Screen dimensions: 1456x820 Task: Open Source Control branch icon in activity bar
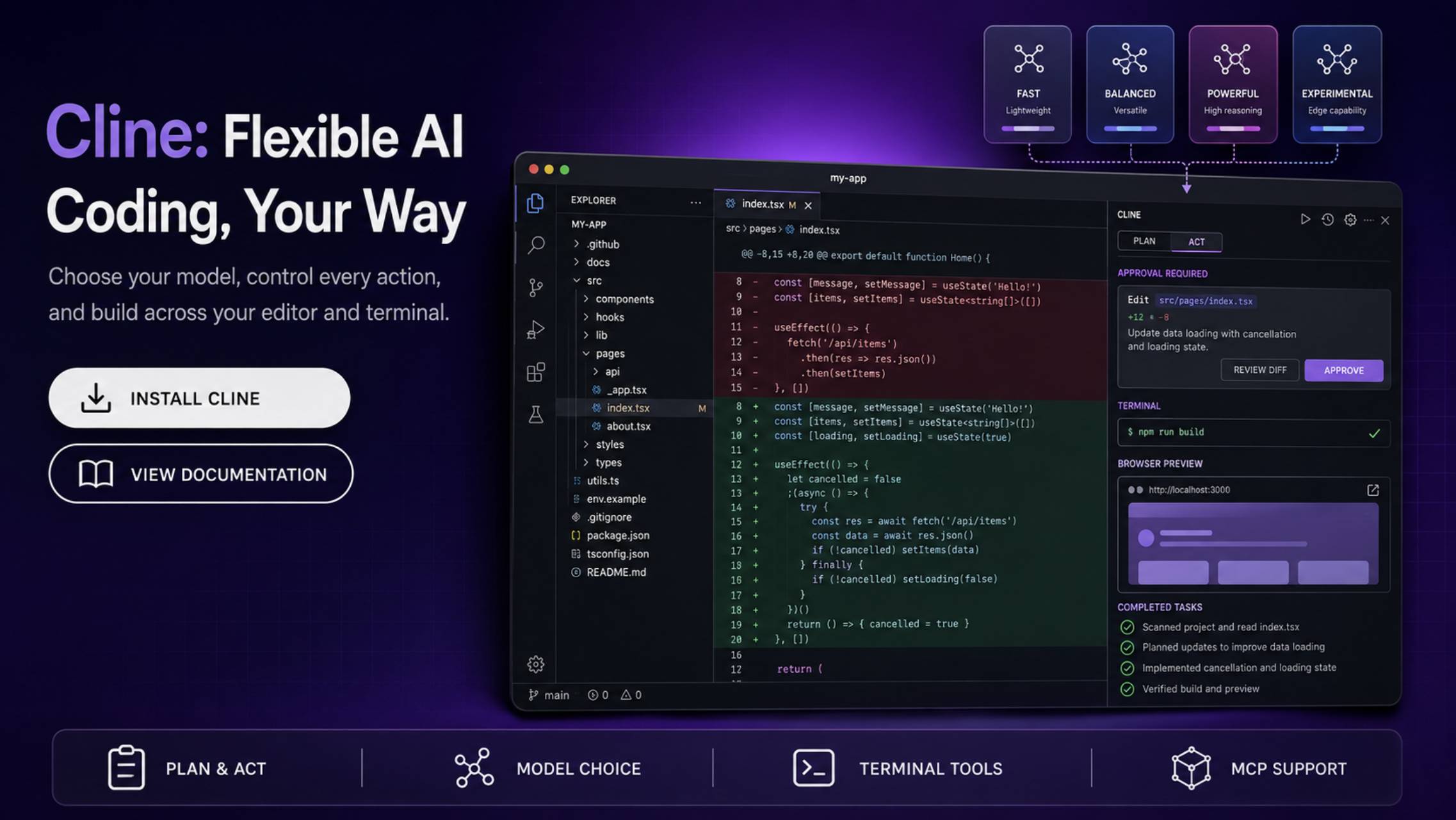click(536, 288)
